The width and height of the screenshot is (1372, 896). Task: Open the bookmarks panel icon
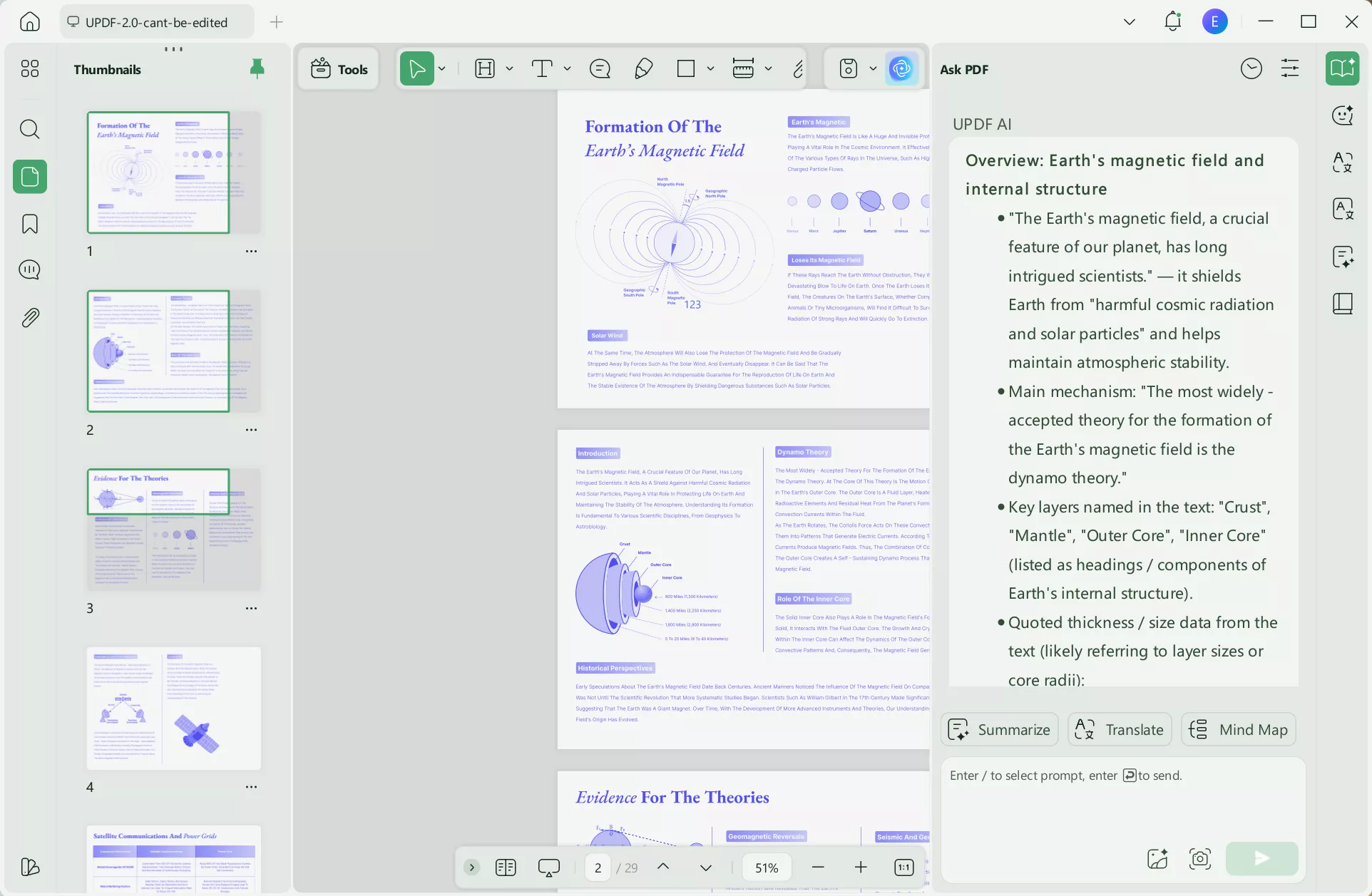click(x=29, y=224)
